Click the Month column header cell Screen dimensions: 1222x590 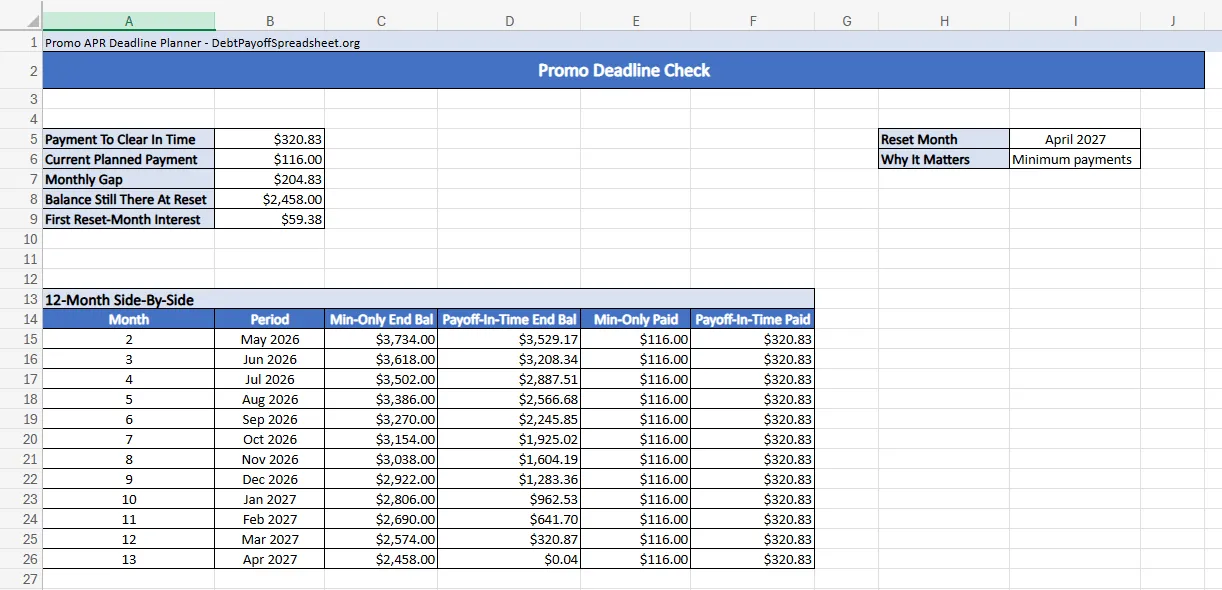tap(128, 319)
